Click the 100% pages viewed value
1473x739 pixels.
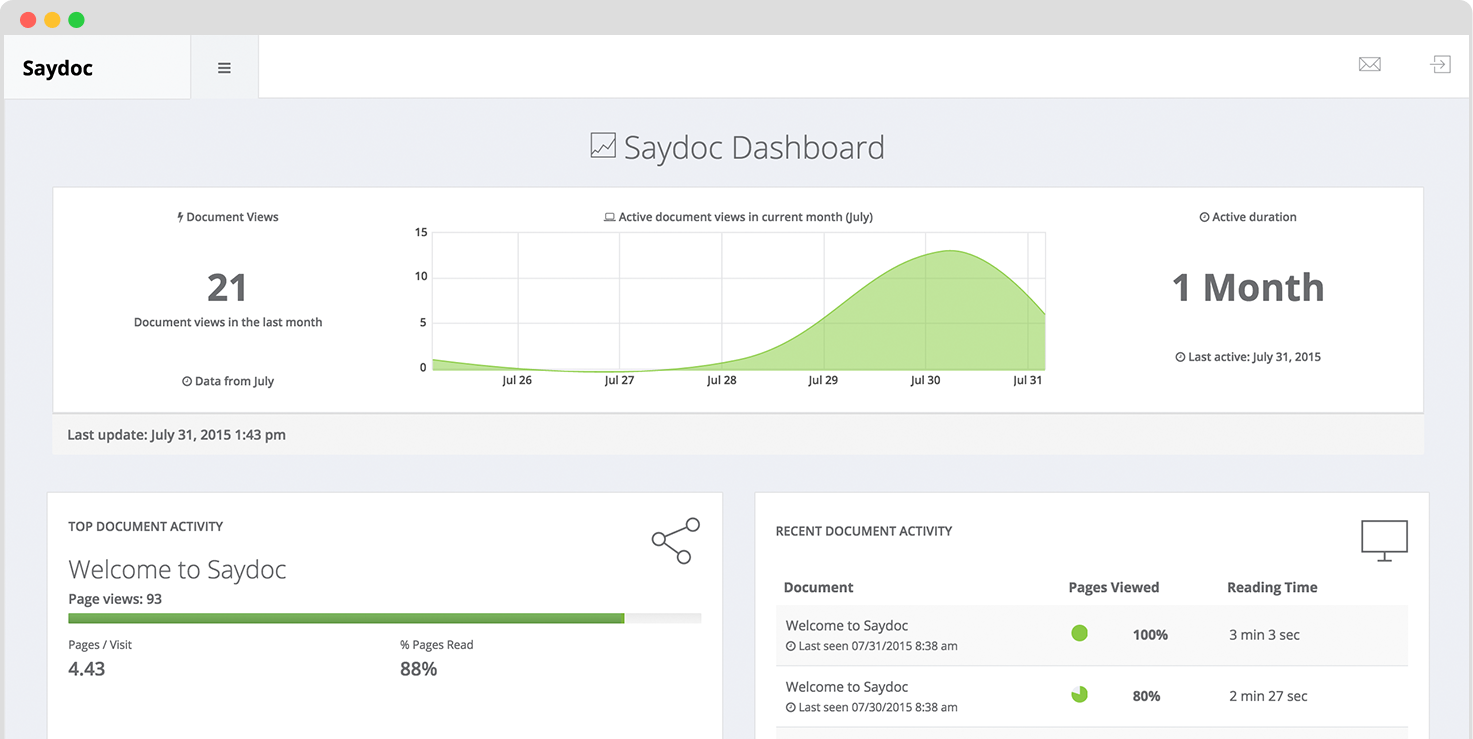pyautogui.click(x=1150, y=634)
